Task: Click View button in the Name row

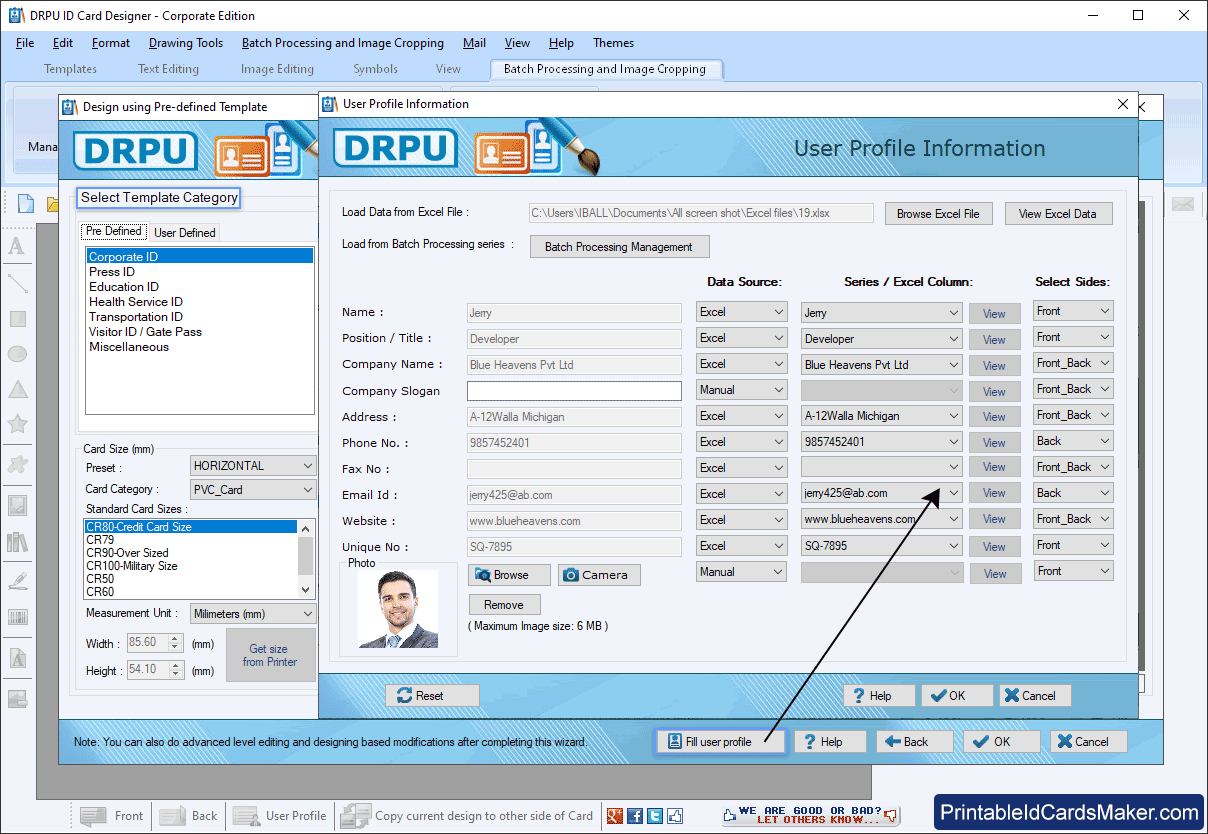Action: 994,314
